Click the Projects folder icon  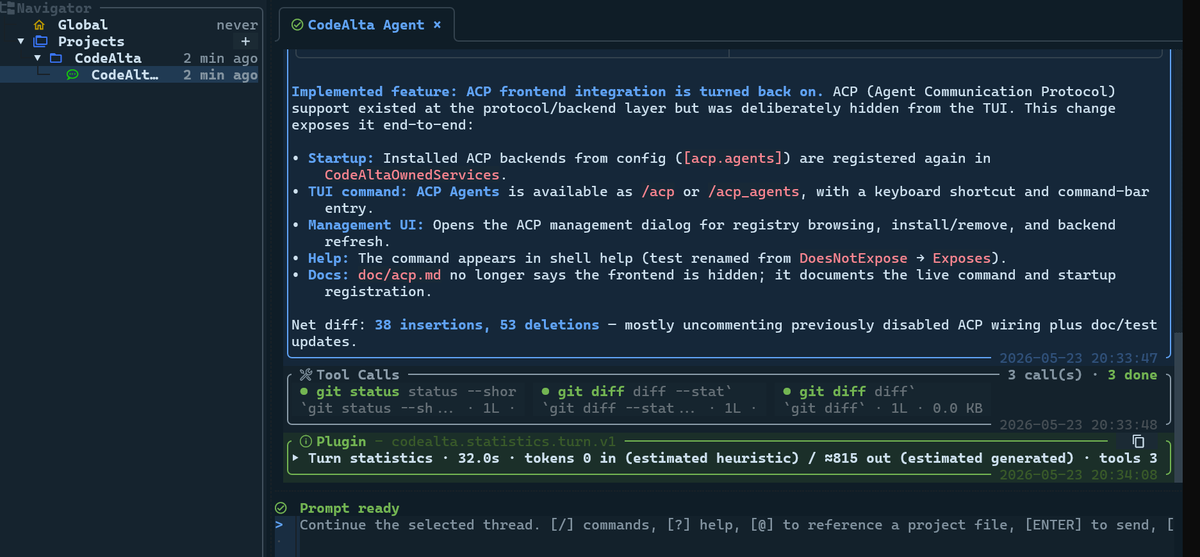[x=39, y=42]
